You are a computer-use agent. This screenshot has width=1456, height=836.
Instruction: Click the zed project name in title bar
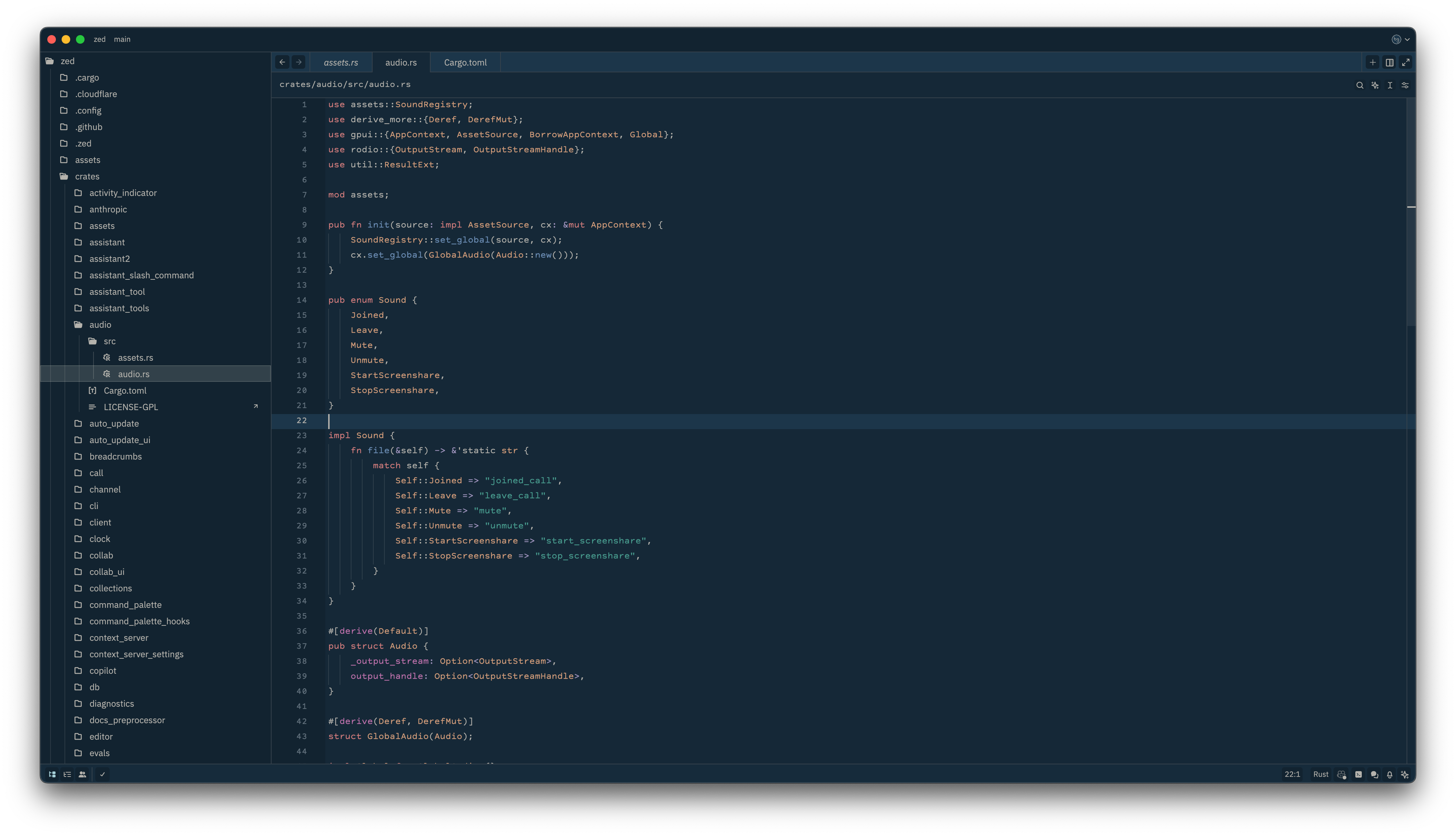coord(99,39)
